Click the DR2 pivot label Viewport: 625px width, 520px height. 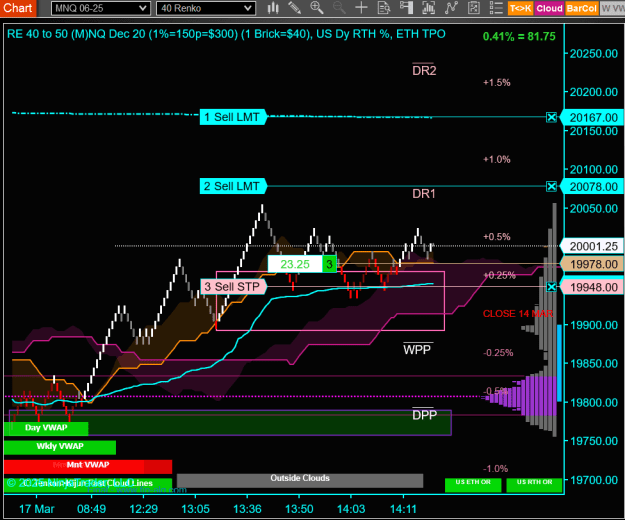coord(424,71)
